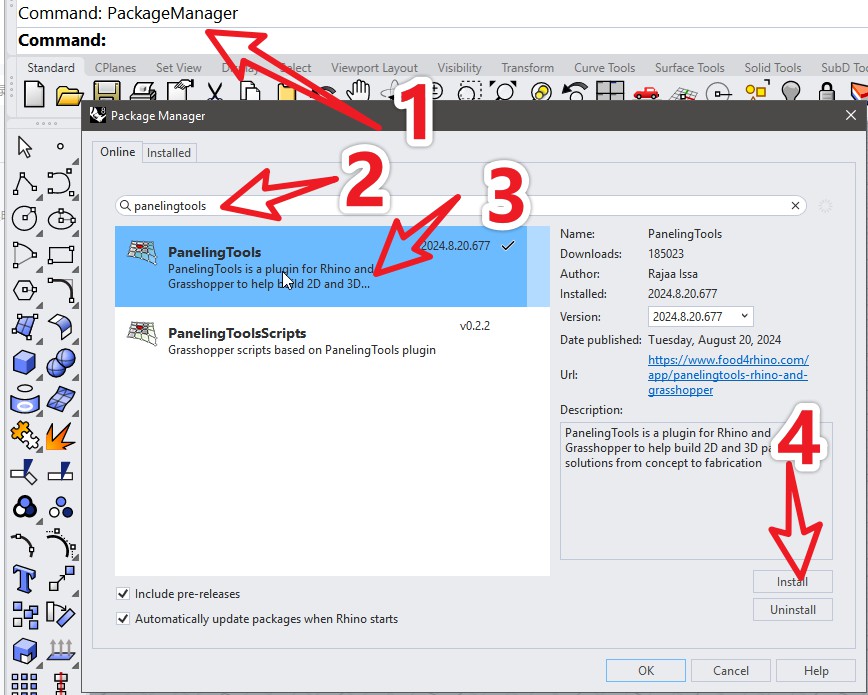Click the Zoom Extents magnifier icon

pyautogui.click(x=503, y=91)
